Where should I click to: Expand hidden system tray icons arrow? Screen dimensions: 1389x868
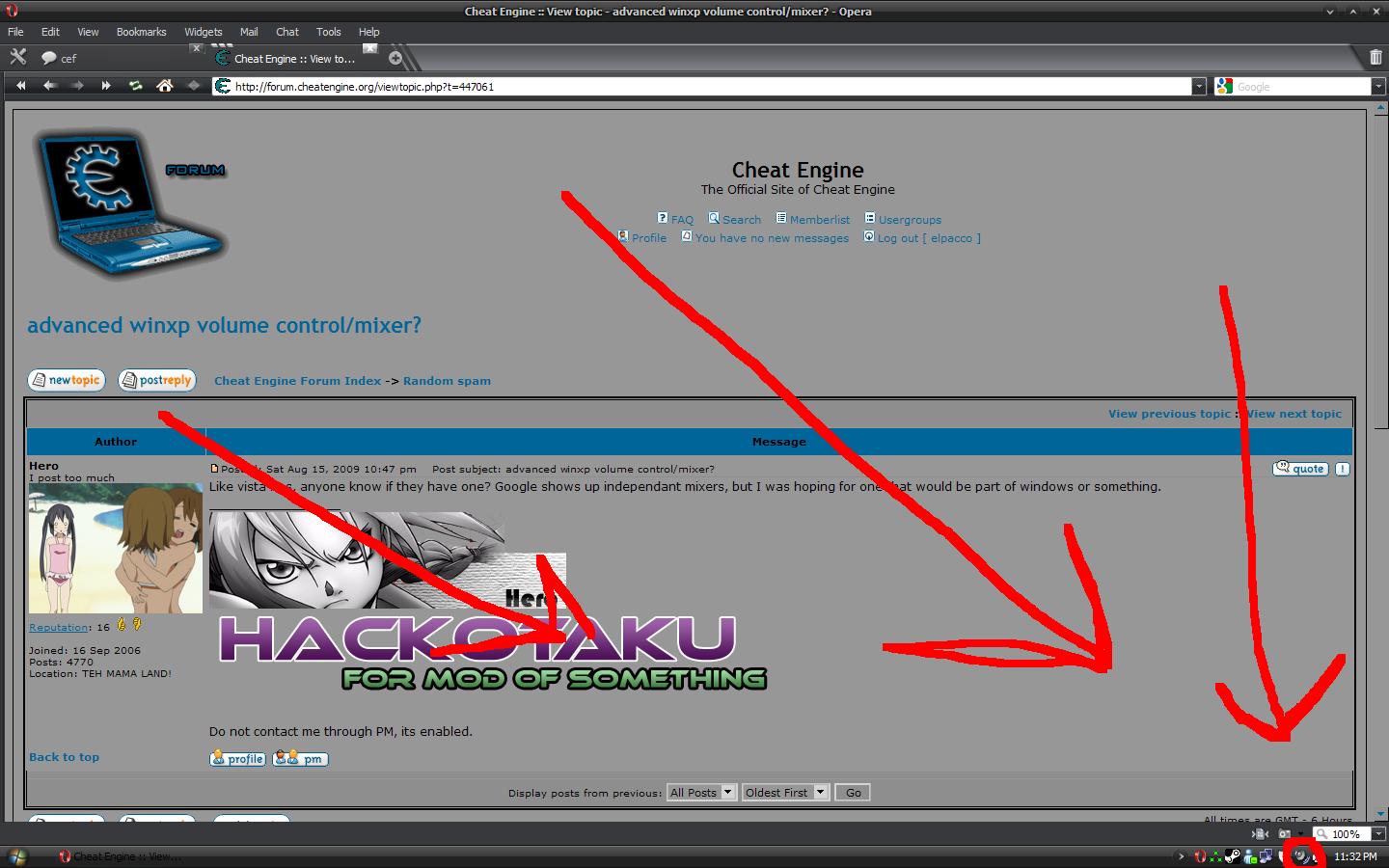(1182, 856)
